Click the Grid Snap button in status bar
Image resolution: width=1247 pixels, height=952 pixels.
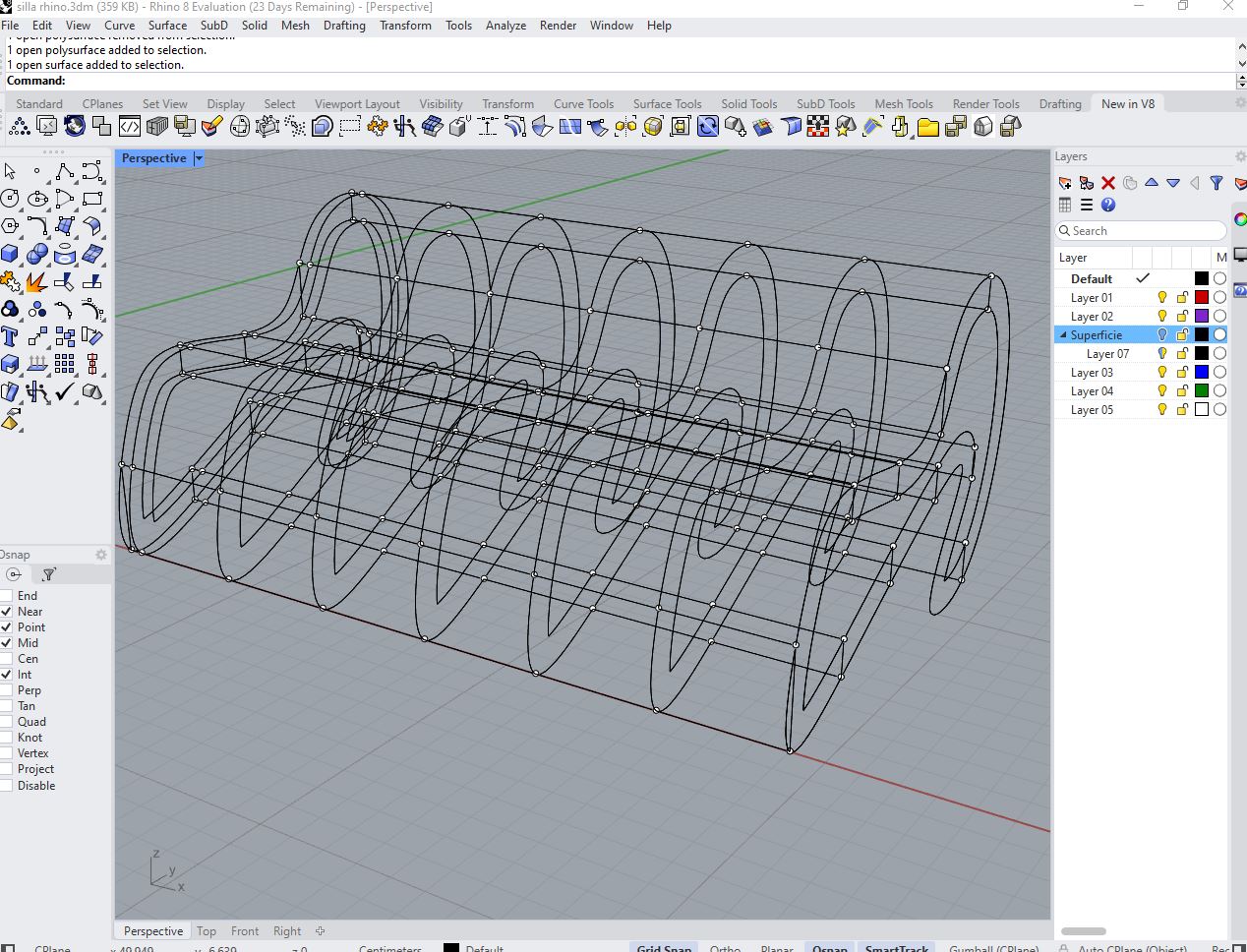click(664, 947)
